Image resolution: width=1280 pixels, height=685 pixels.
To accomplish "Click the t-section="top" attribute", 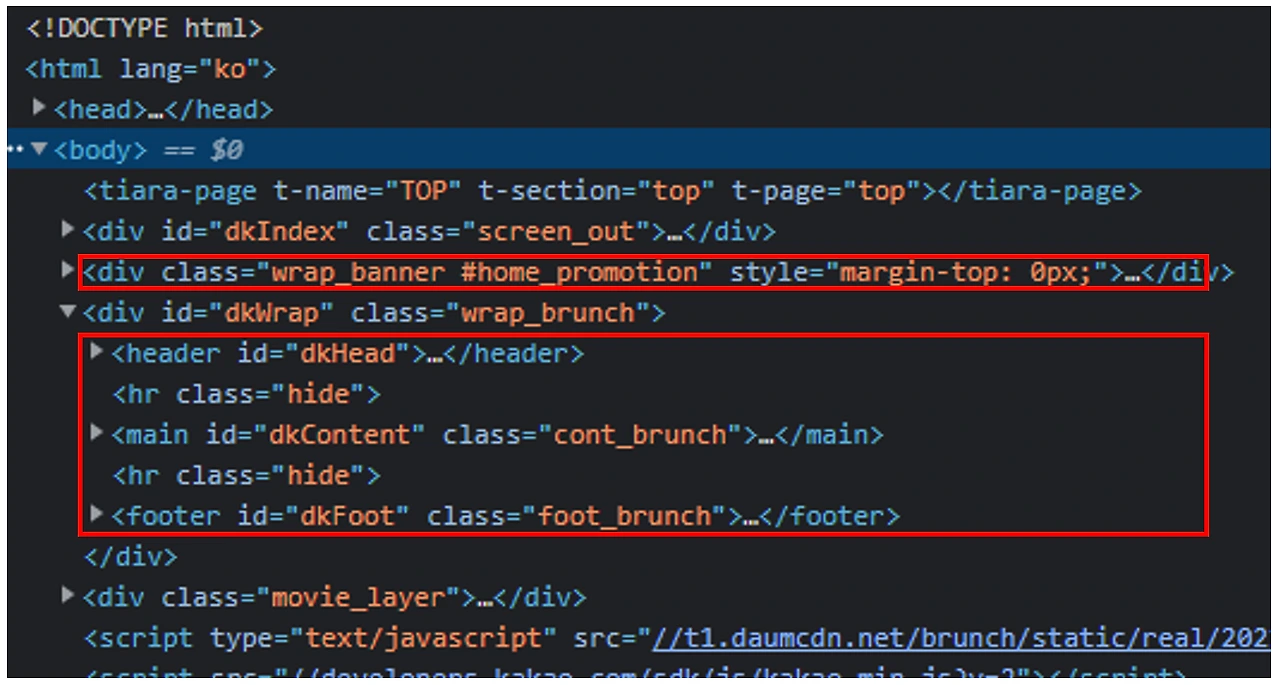I will point(598,190).
